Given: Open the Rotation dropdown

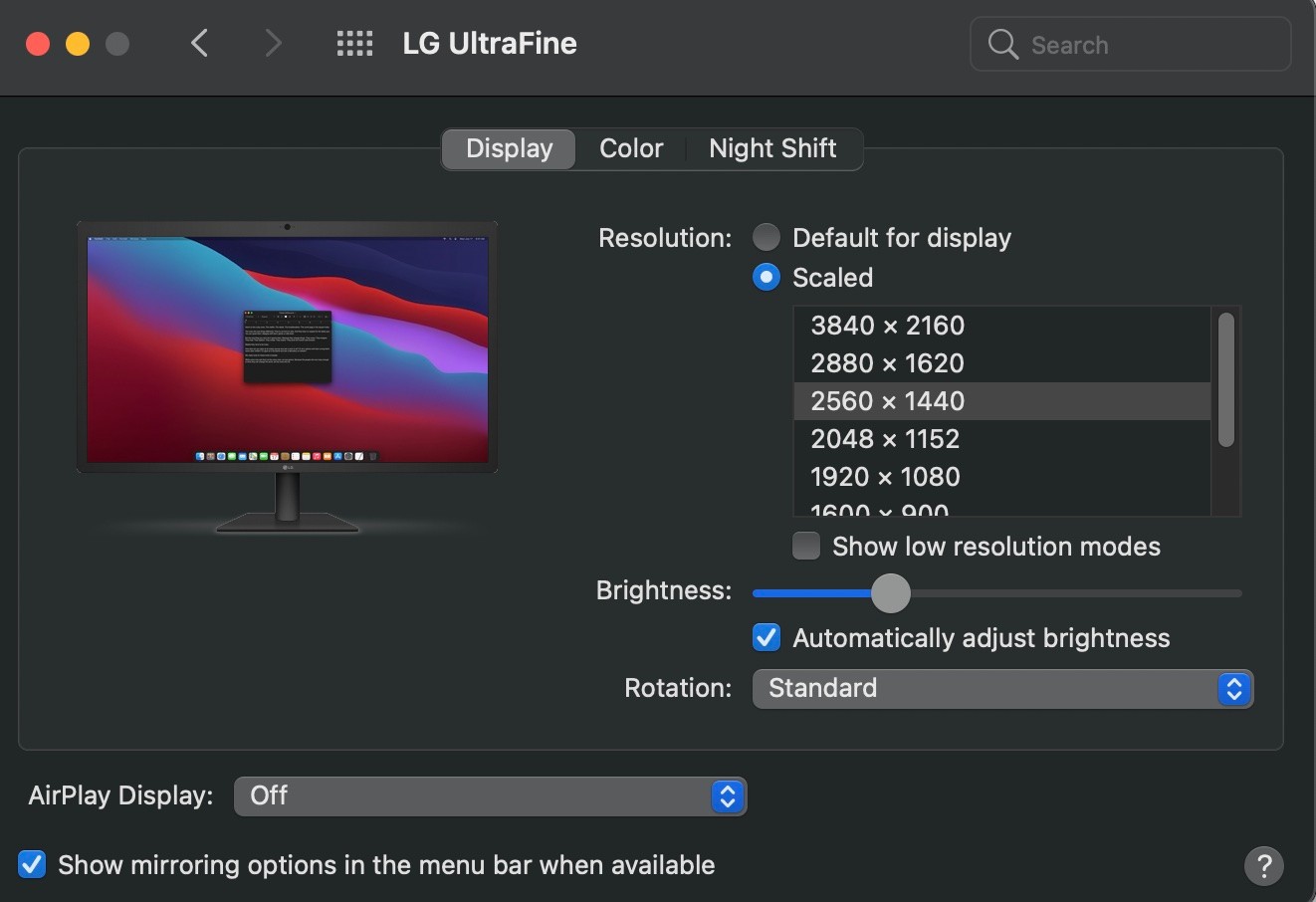Looking at the screenshot, I should [1002, 689].
